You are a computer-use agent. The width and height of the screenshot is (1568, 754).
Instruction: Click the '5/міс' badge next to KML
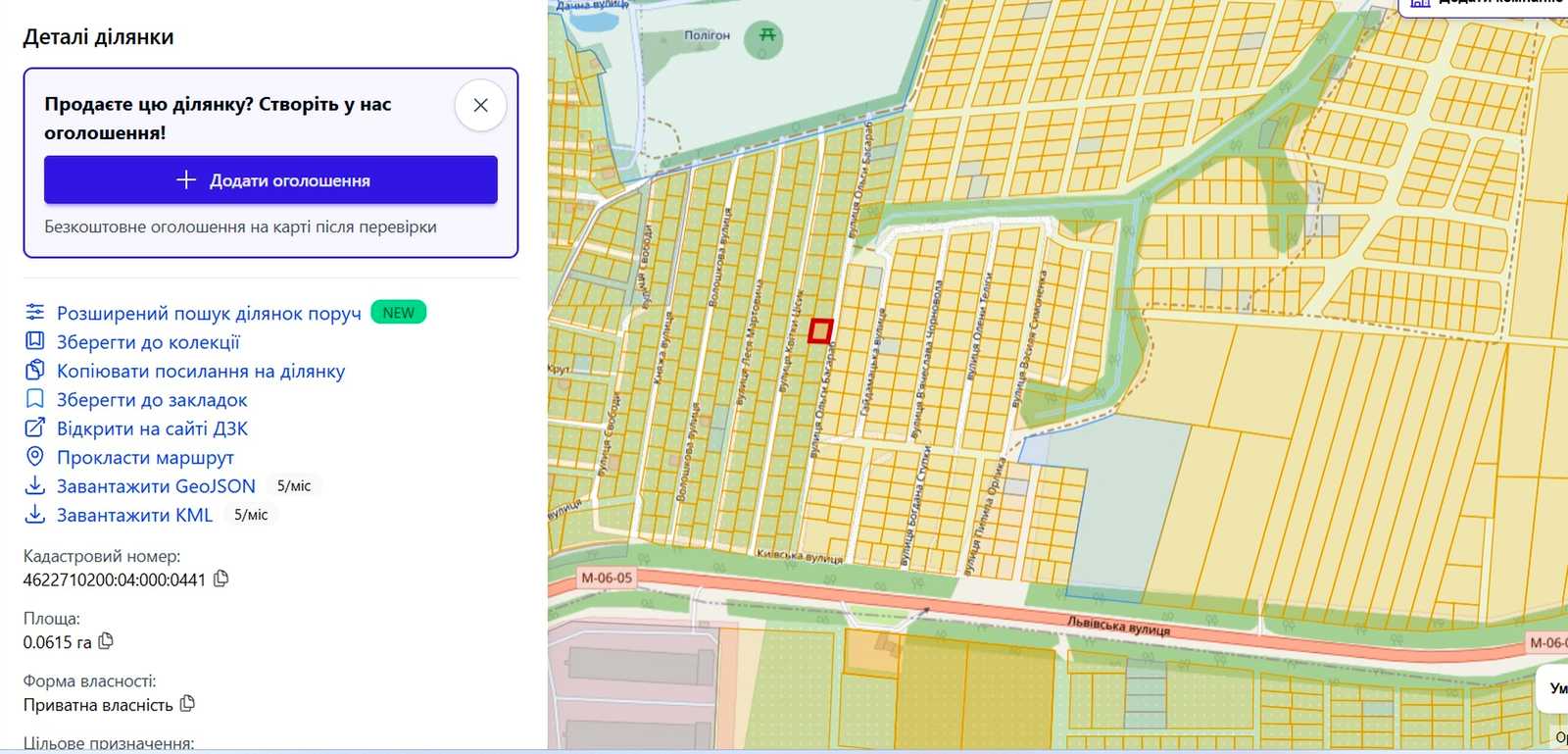coord(251,515)
